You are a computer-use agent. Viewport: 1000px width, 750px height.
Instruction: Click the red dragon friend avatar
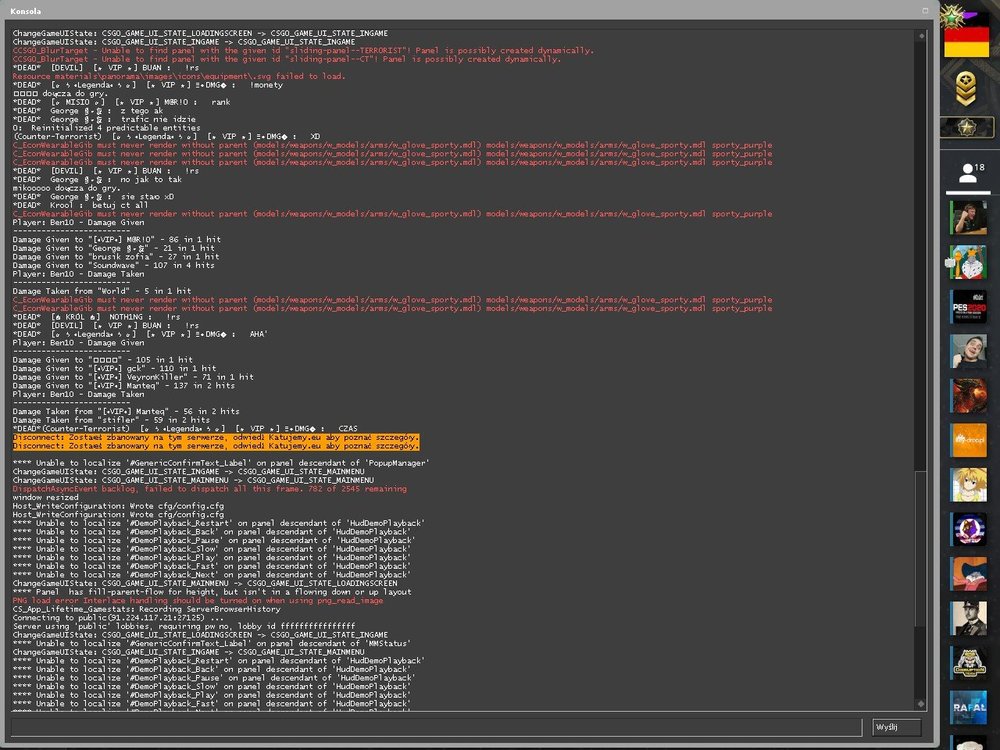(x=969, y=395)
